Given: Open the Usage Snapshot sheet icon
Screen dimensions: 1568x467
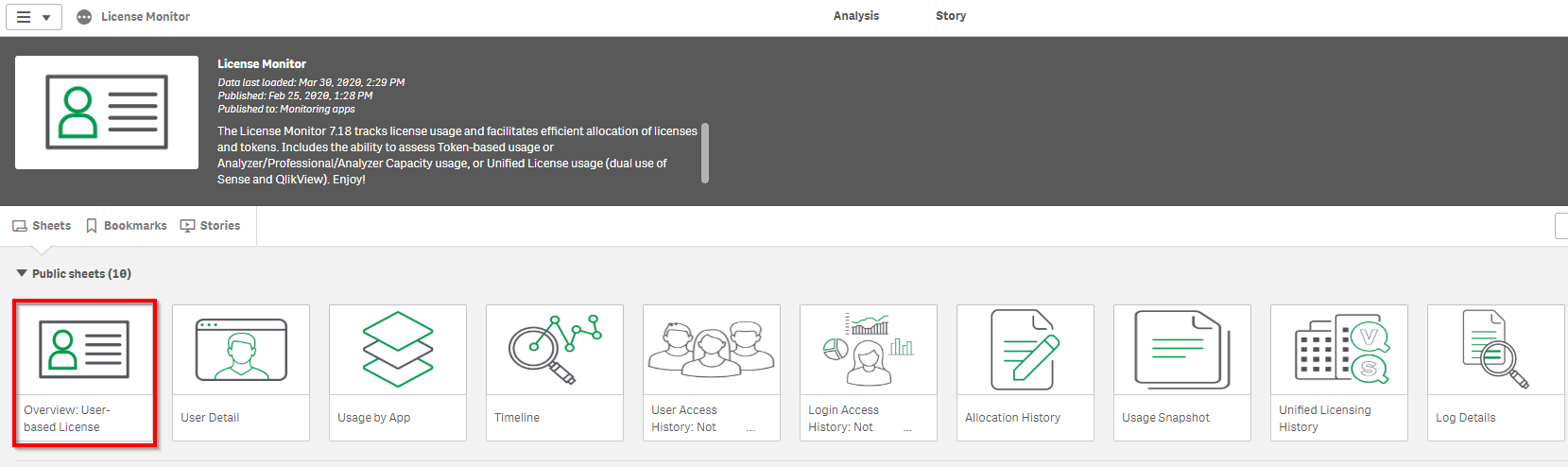Looking at the screenshot, I should click(1182, 350).
